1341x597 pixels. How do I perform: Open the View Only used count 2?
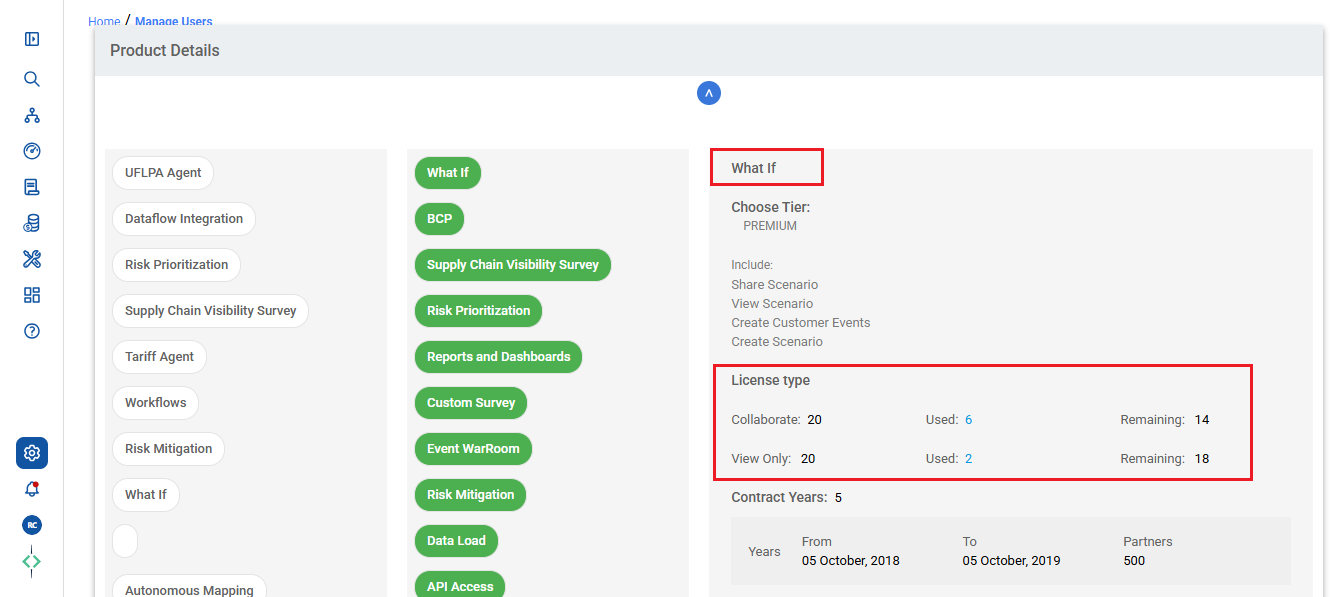click(969, 459)
